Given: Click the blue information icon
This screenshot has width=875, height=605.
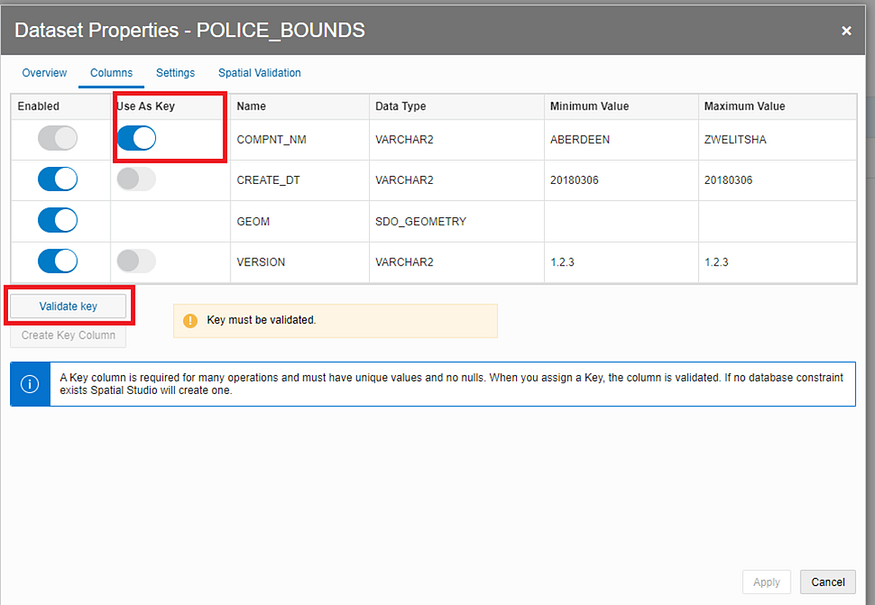Looking at the screenshot, I should [30, 384].
